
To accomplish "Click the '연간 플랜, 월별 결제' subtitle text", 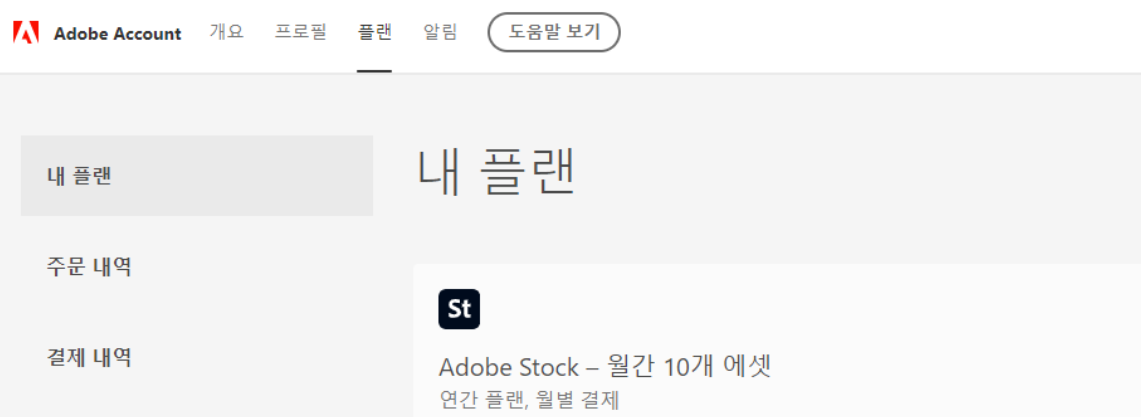I will click(529, 400).
